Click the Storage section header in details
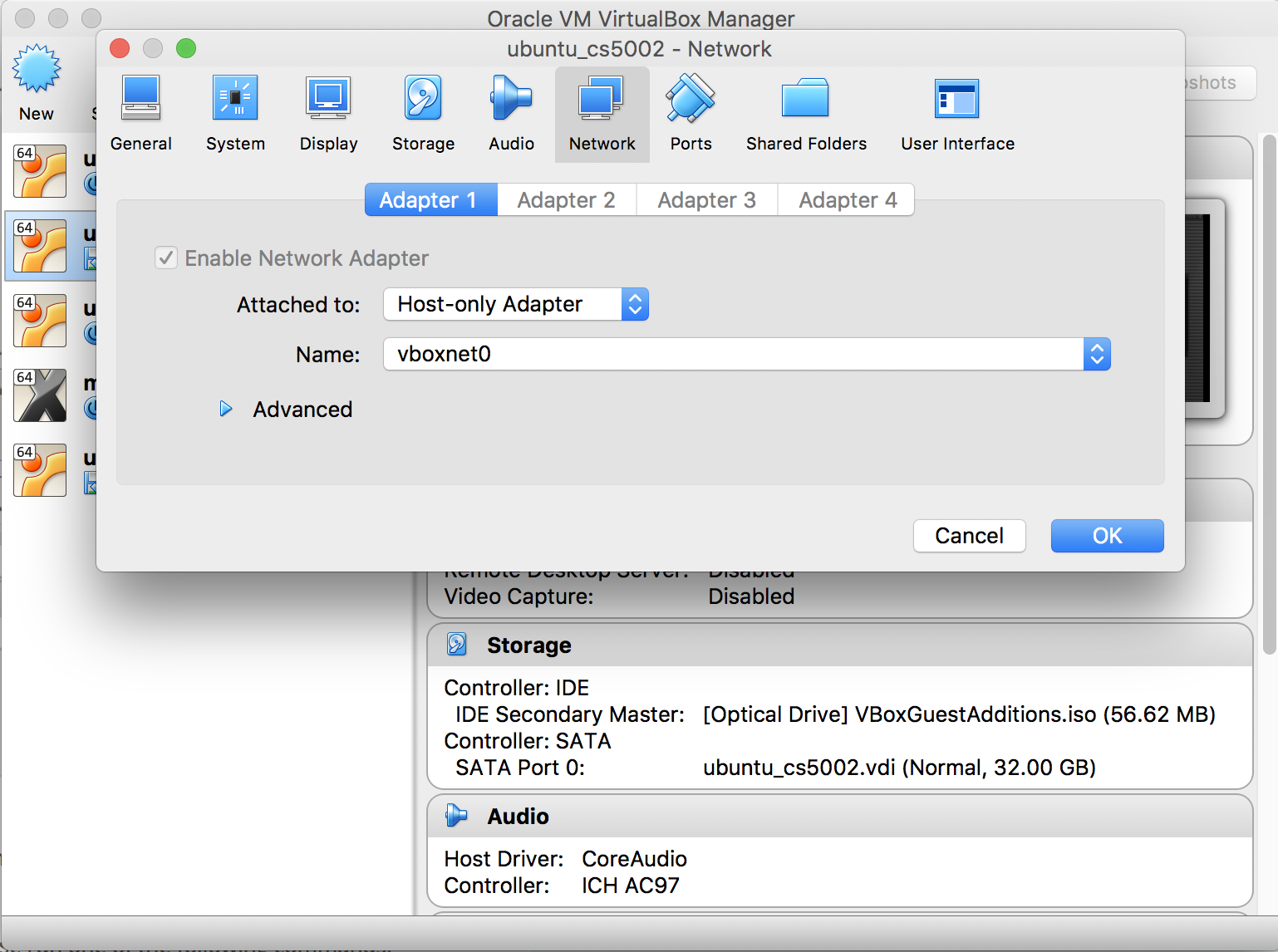1278x952 pixels. (x=839, y=645)
